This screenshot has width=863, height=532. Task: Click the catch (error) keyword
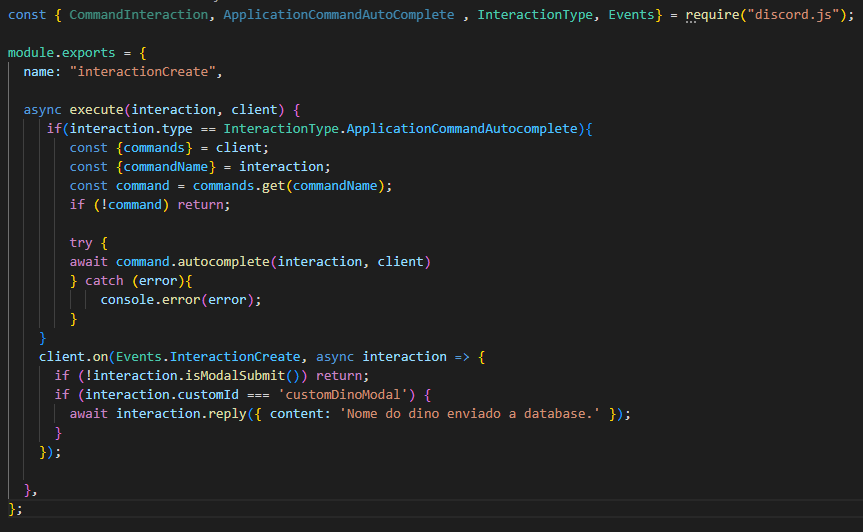click(x=104, y=281)
